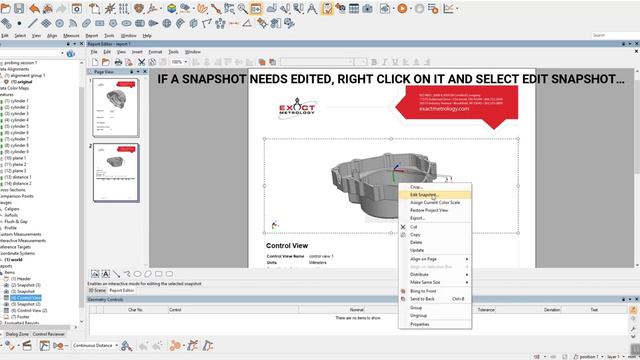Viewport: 640px width, 360px height.
Task: Select the cone feature tool
Action: tap(153, 23)
